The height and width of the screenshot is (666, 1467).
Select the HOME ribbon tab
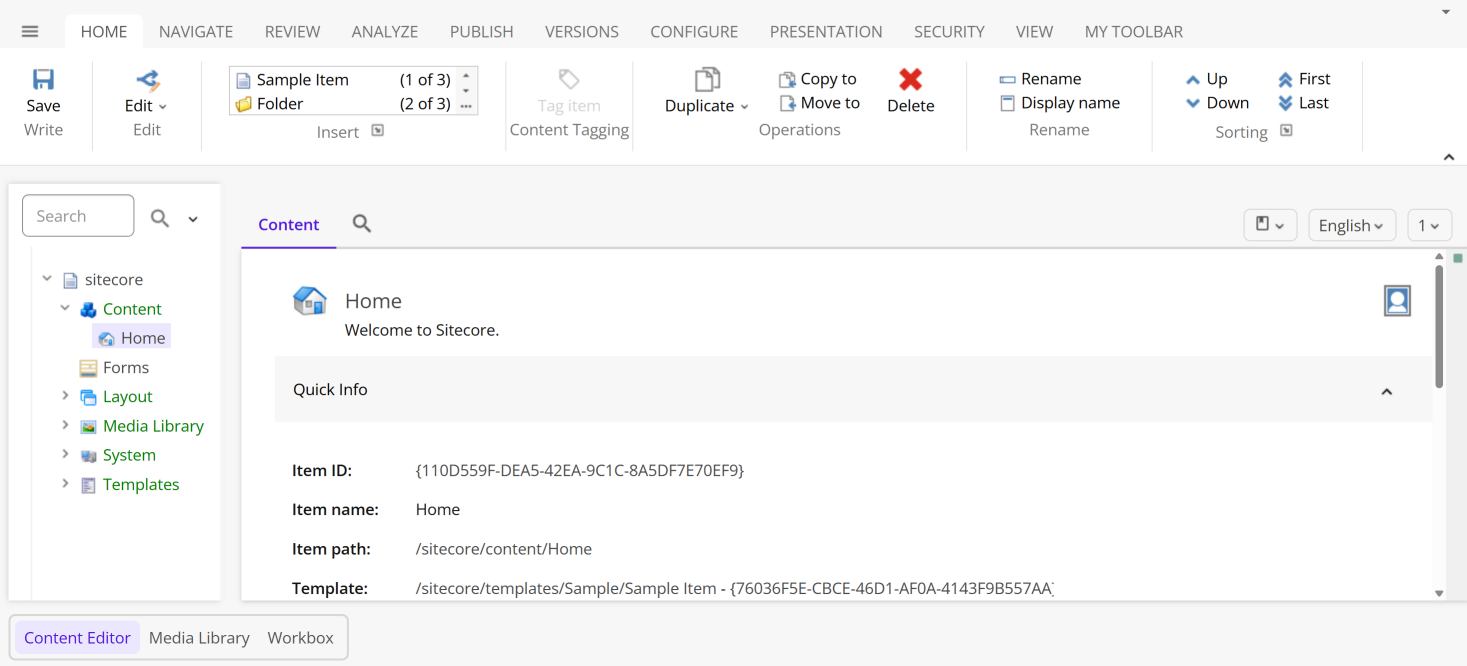[104, 32]
